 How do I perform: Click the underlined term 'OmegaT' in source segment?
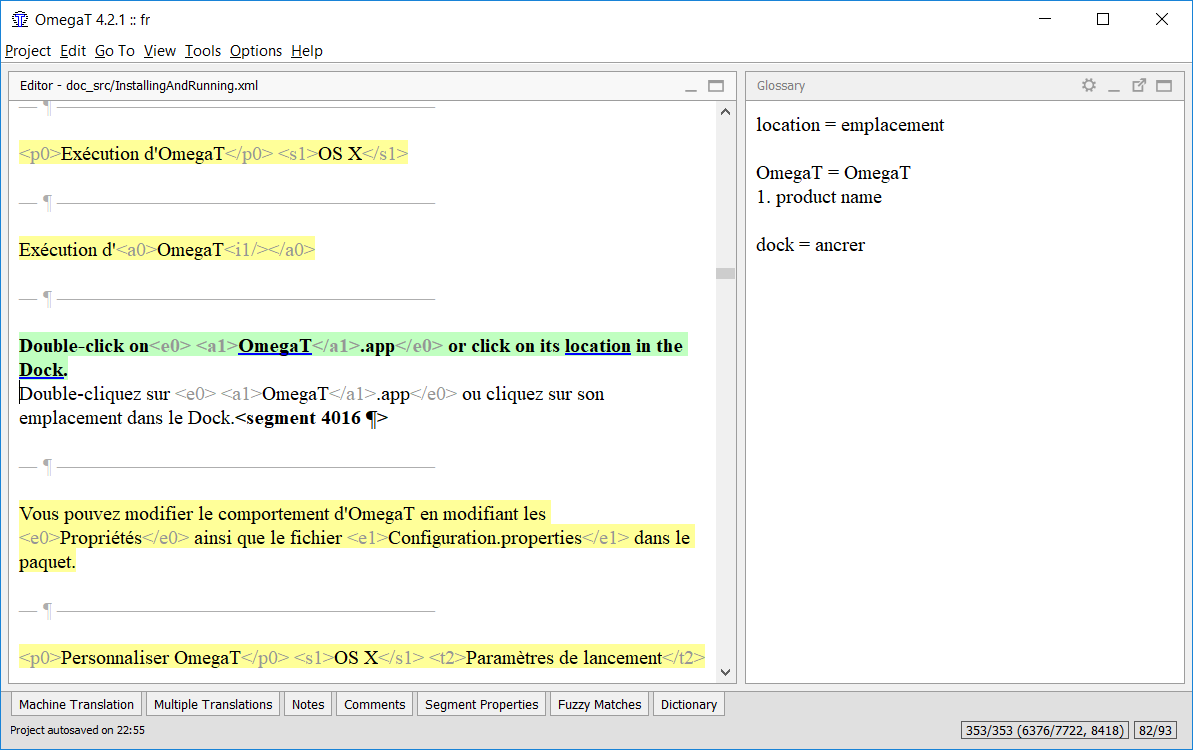coord(275,346)
